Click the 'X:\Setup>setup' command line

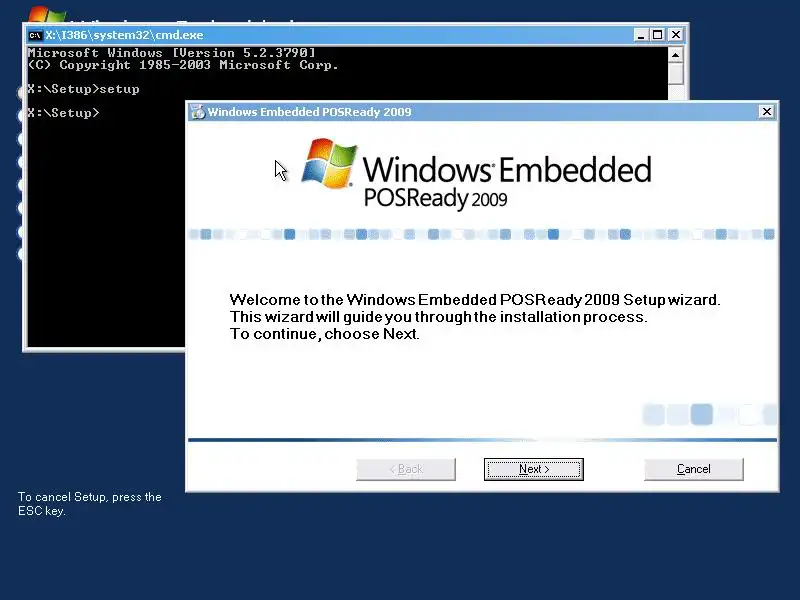(83, 89)
